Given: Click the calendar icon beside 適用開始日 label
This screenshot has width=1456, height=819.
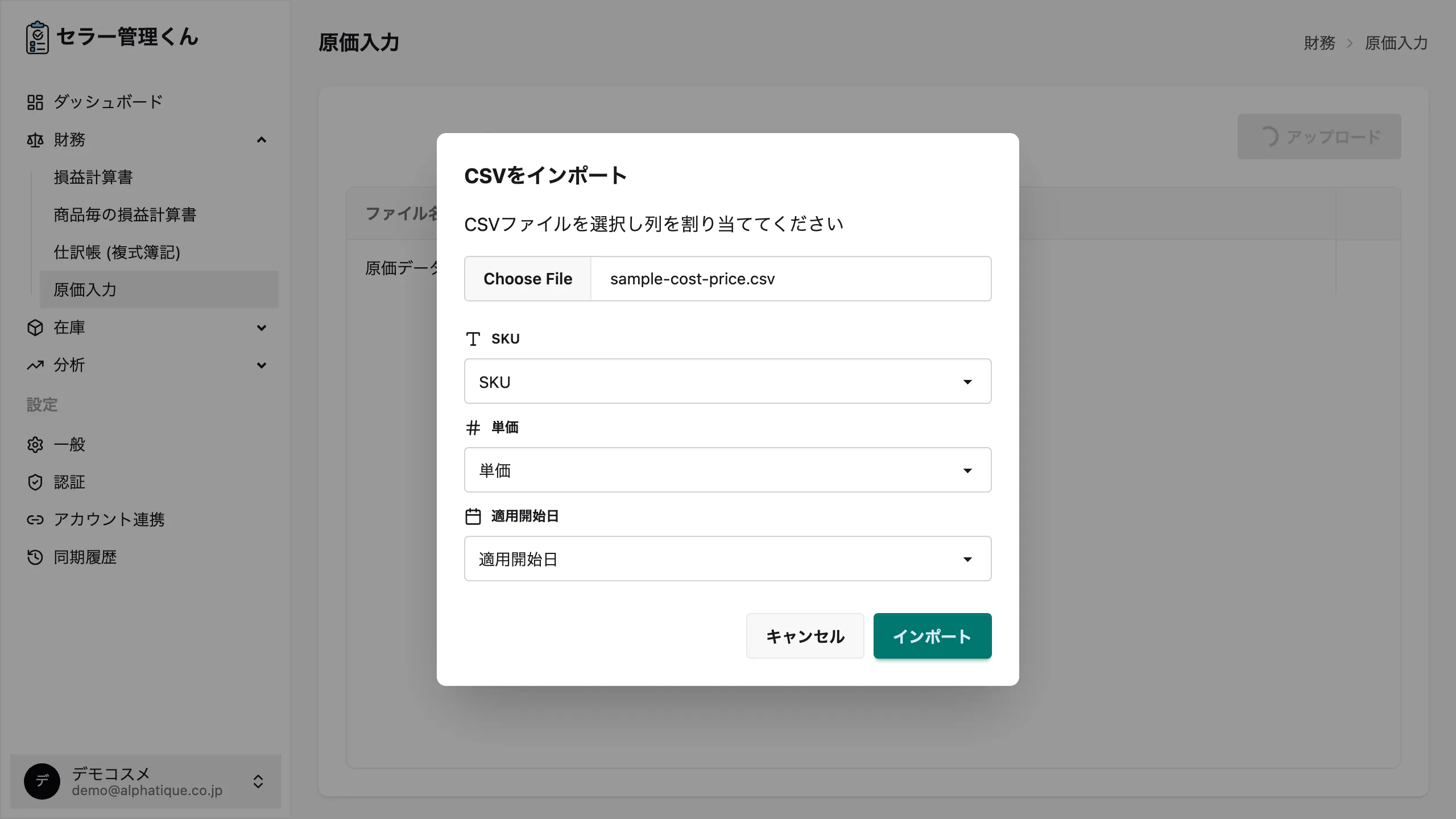Looking at the screenshot, I should (473, 516).
